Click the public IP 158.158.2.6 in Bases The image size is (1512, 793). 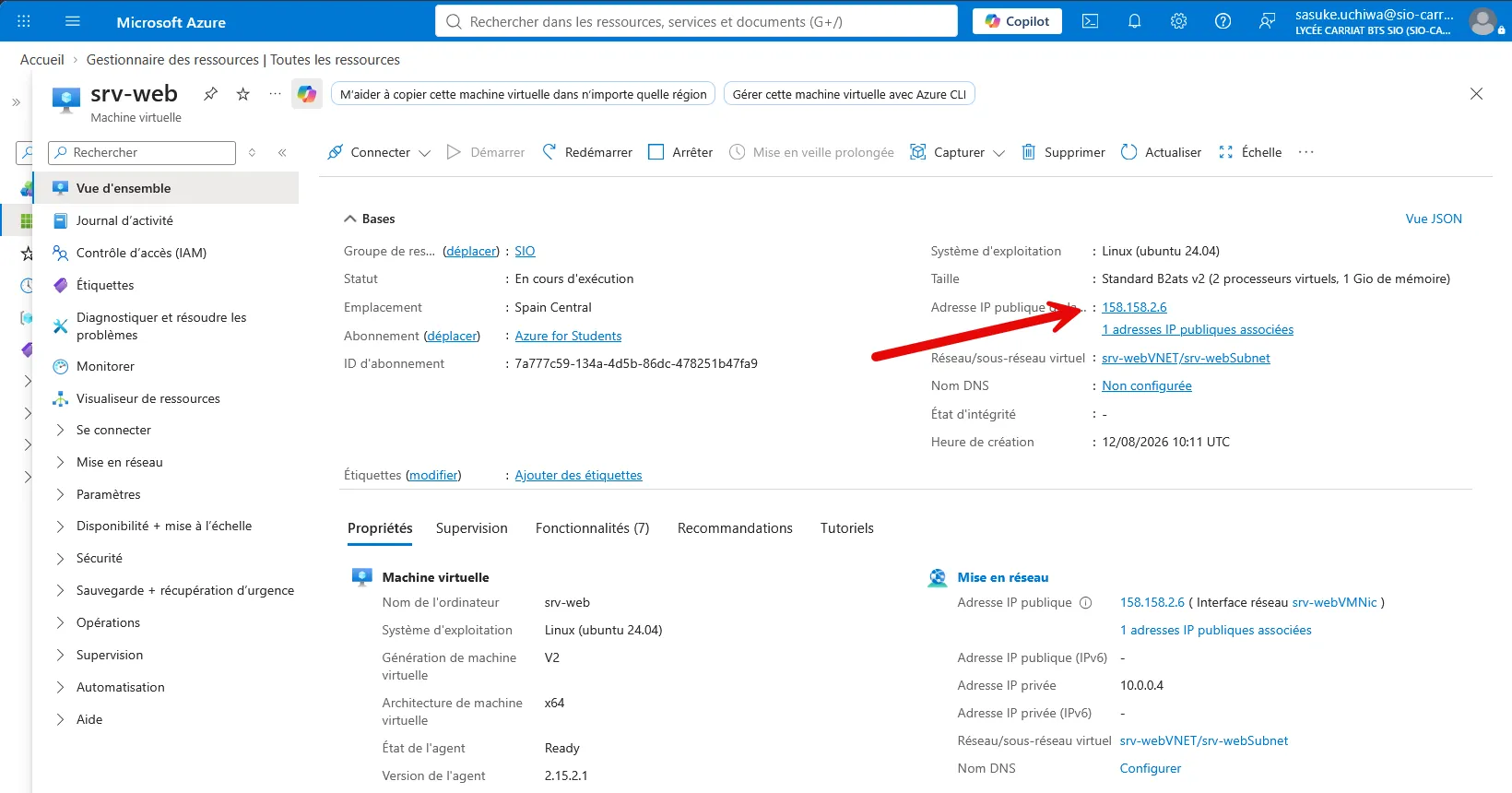tap(1134, 307)
